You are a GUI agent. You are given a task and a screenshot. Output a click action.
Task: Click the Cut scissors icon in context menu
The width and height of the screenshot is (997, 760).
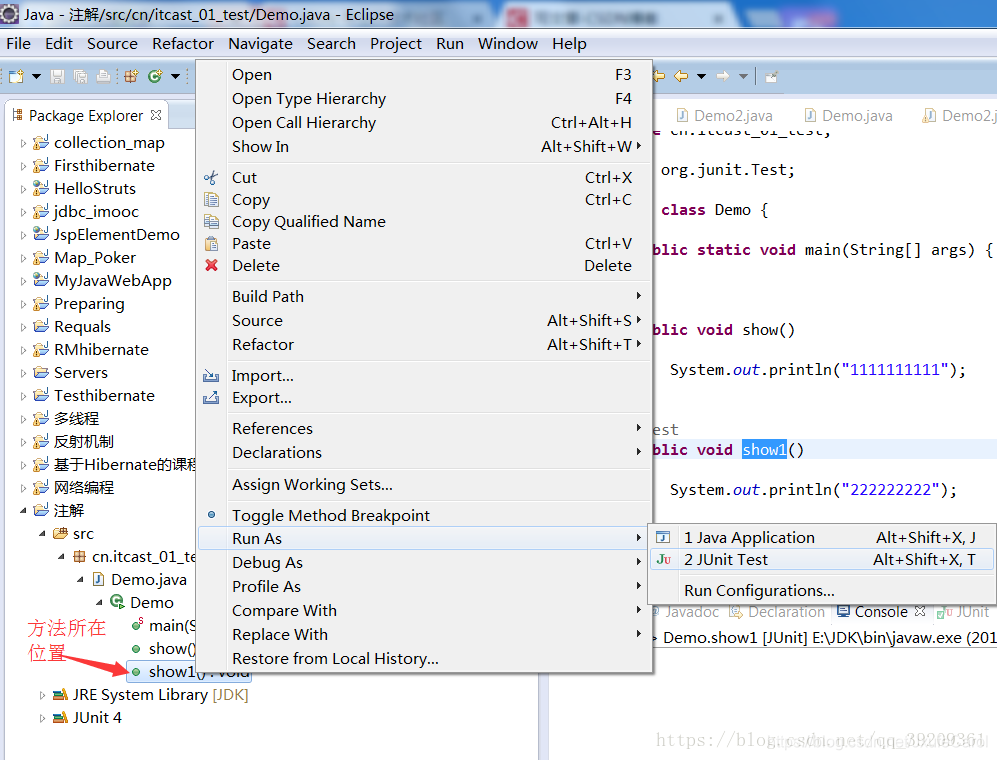click(211, 177)
